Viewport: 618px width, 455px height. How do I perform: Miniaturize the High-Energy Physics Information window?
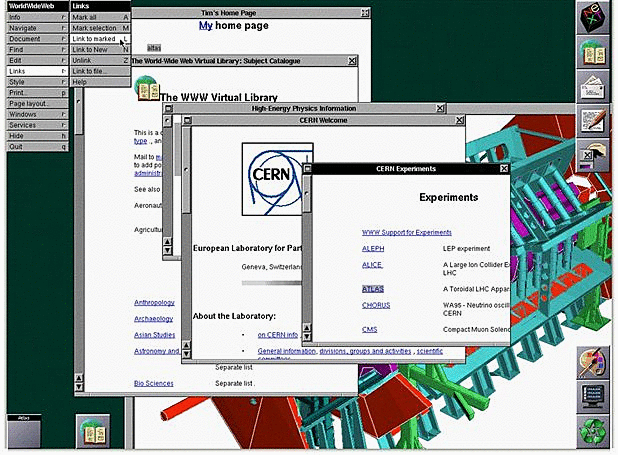(168, 108)
